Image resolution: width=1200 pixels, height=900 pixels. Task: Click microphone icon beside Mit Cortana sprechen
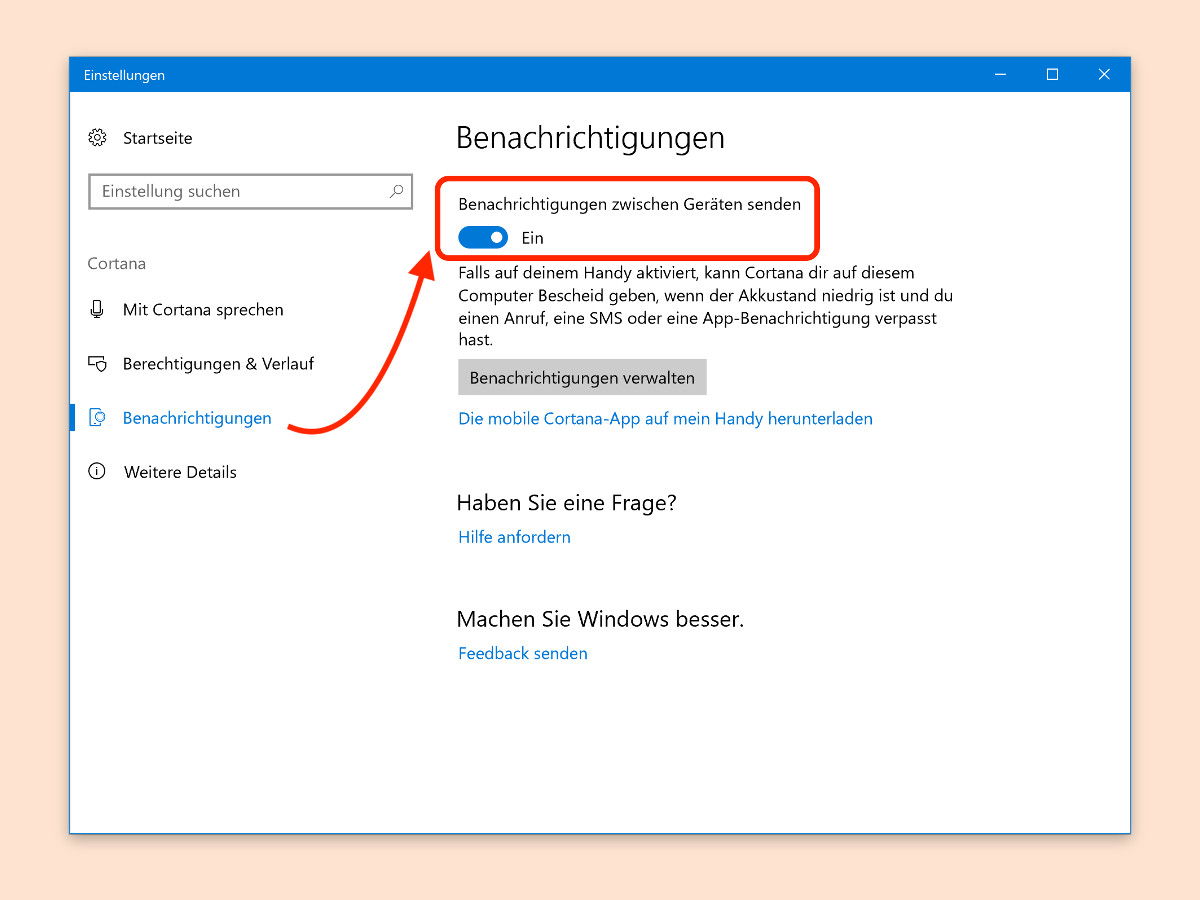97,310
